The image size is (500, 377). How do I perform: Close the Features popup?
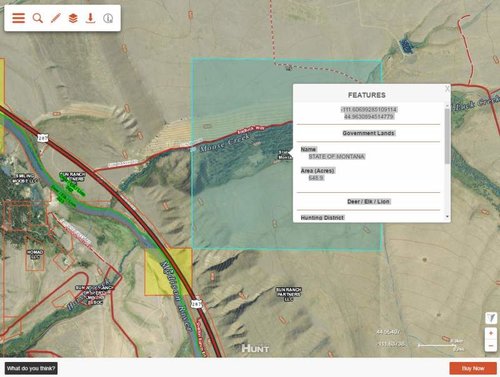[447, 88]
